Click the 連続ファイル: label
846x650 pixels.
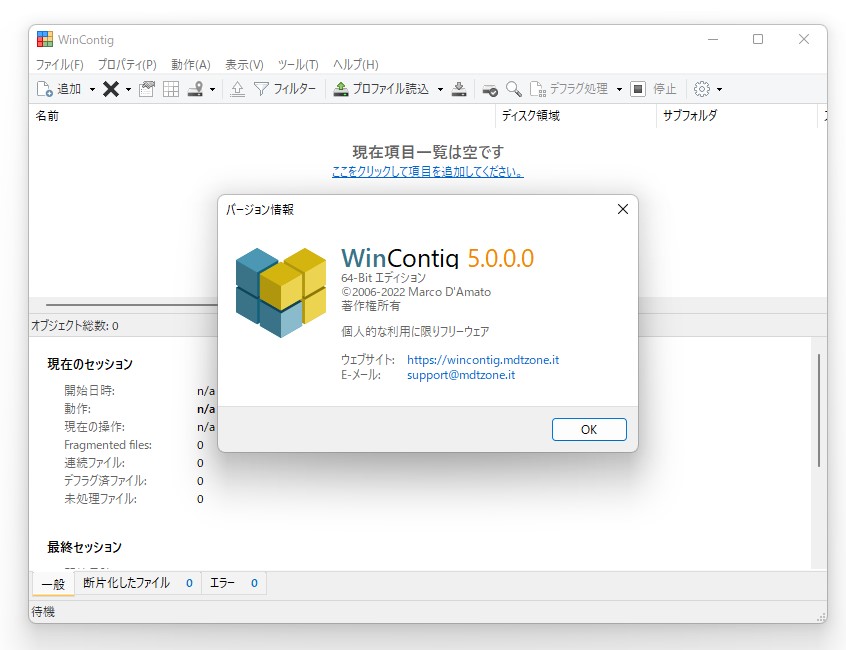[x=94, y=463]
